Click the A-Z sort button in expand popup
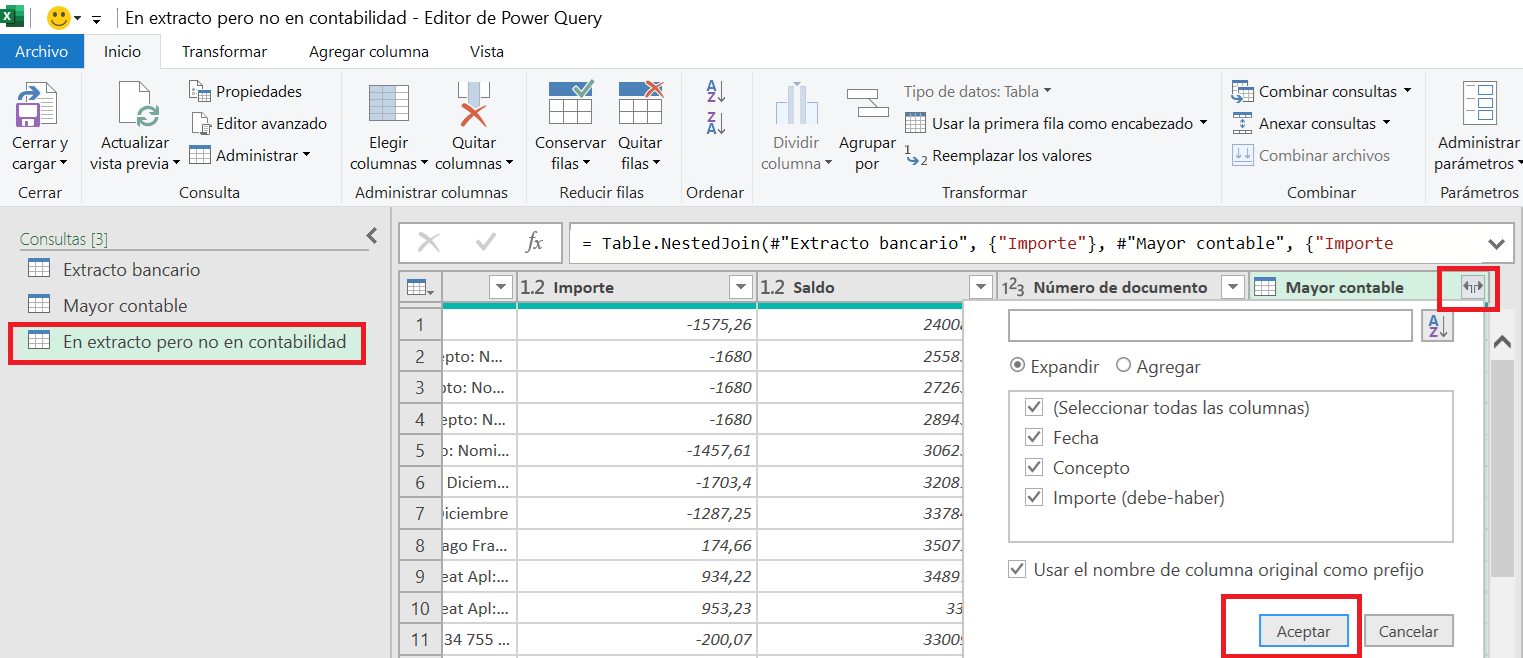 (x=1437, y=326)
